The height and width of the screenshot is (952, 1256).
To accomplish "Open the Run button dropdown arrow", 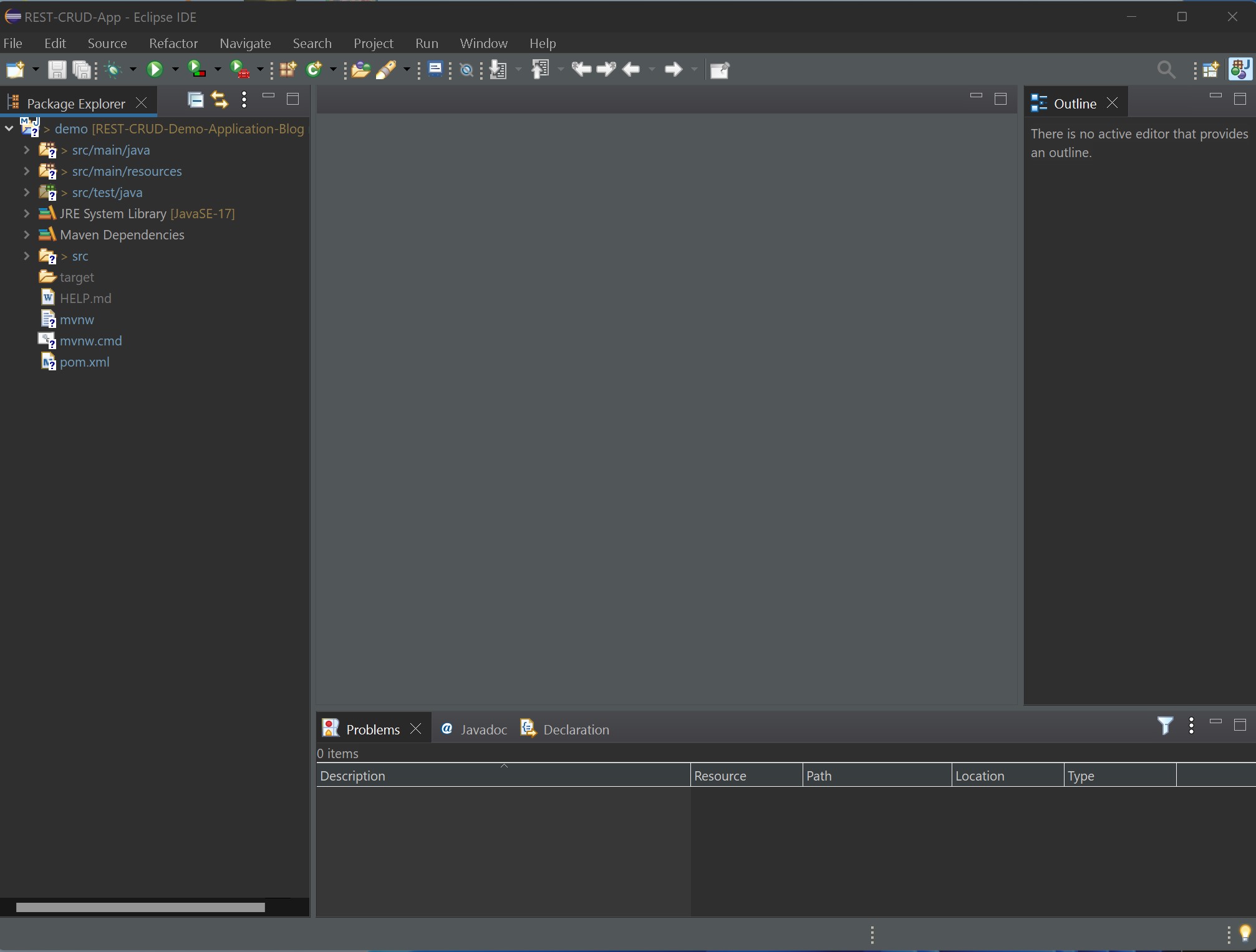I will pyautogui.click(x=175, y=70).
